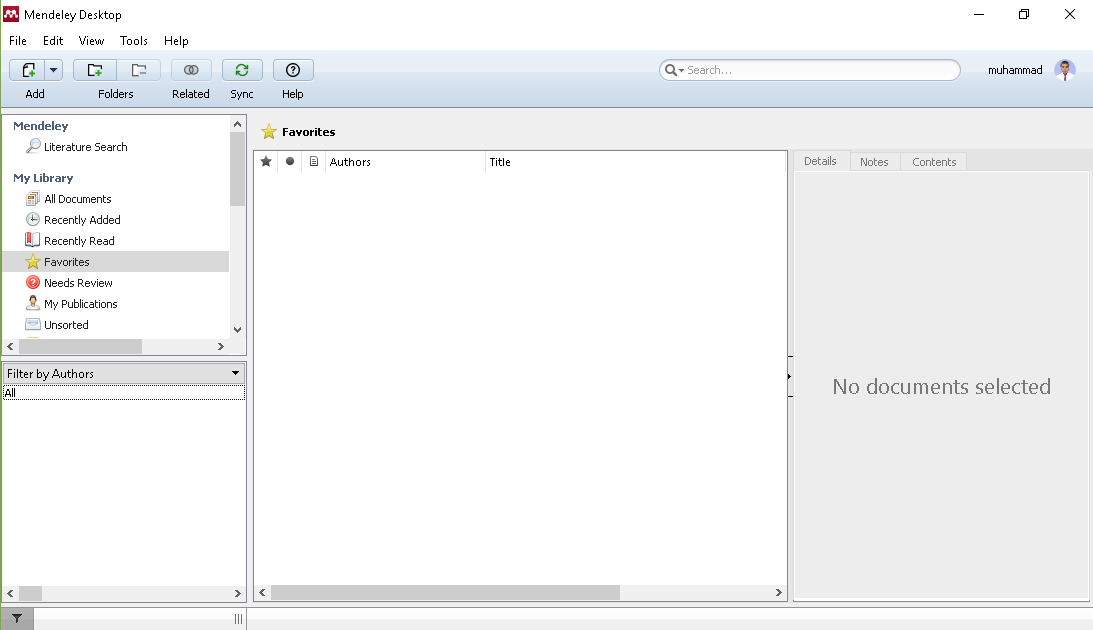Open the Add button dropdown arrow

tap(54, 70)
